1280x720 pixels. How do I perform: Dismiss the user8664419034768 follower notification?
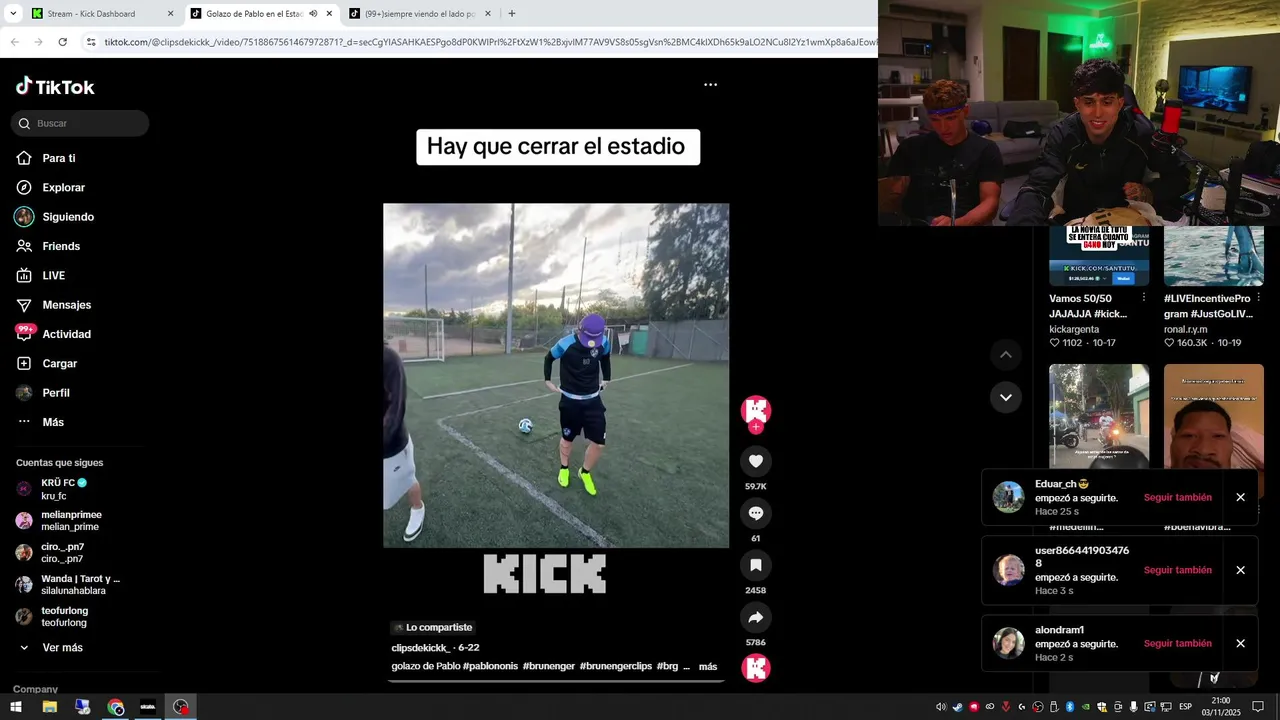[1240, 570]
